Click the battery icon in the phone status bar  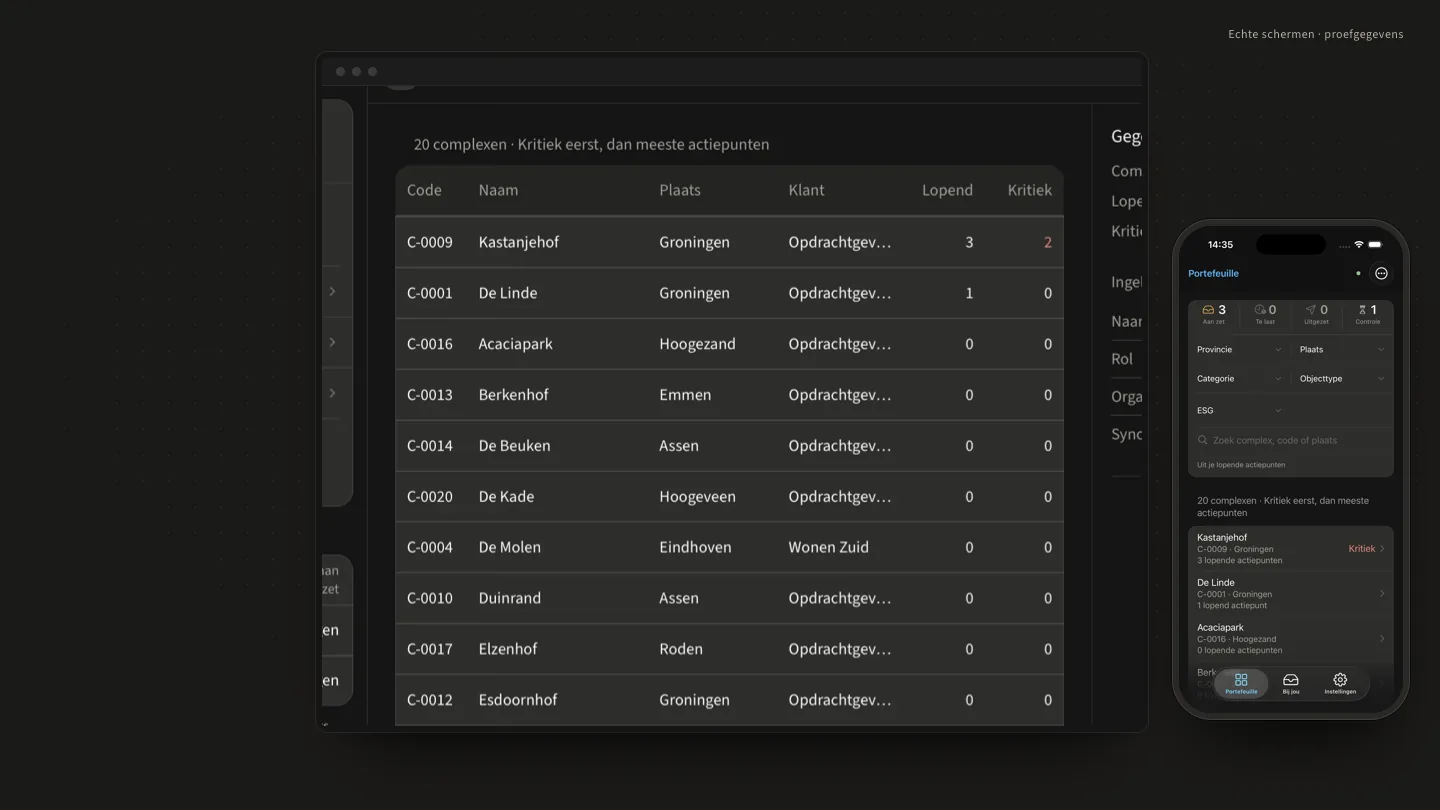pos(1375,244)
